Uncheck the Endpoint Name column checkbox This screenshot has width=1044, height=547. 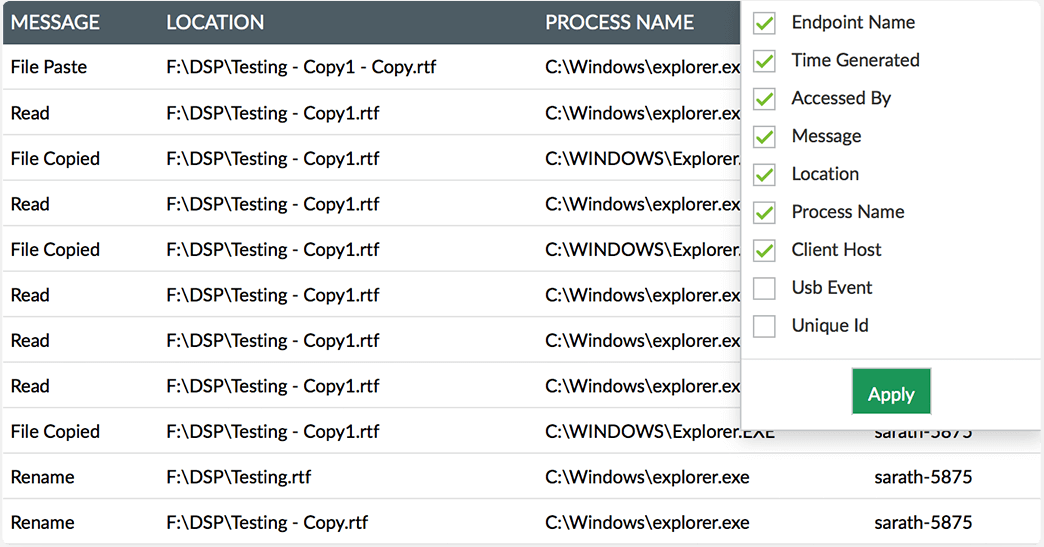pyautogui.click(x=764, y=23)
